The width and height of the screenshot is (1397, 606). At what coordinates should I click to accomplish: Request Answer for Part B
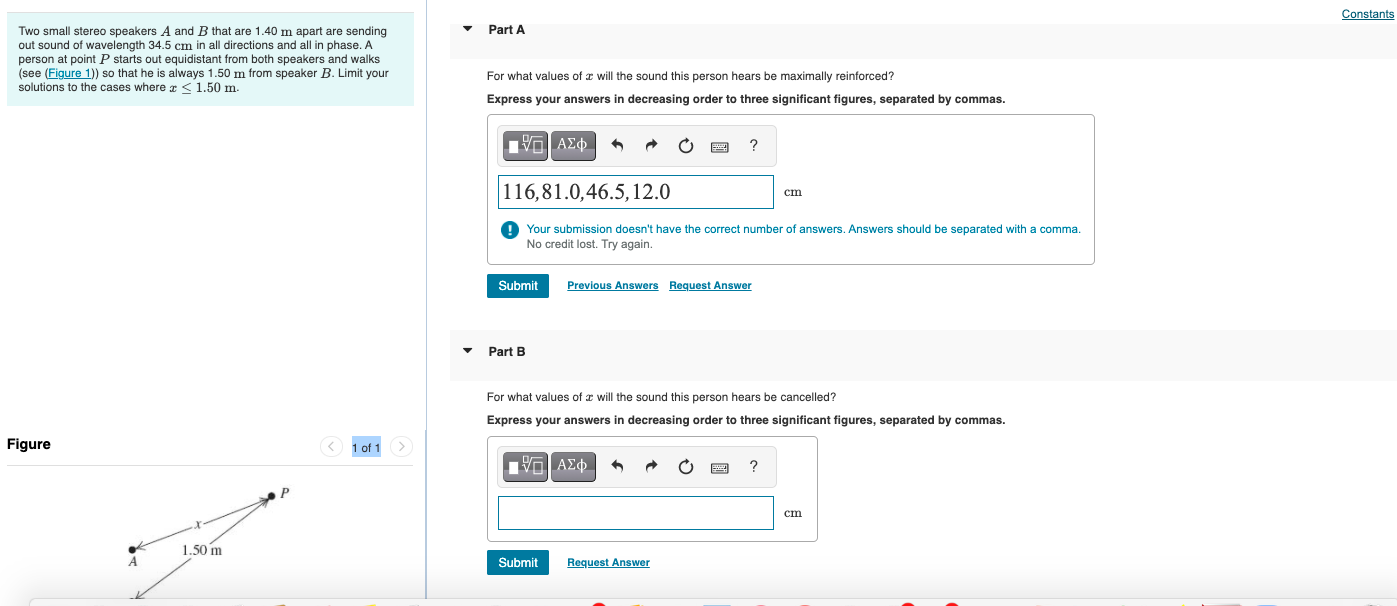[608, 563]
